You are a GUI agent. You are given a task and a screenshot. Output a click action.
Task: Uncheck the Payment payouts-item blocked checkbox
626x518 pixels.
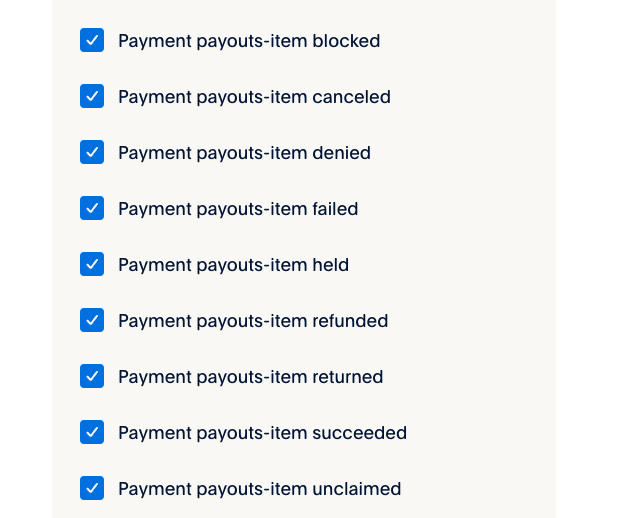tap(92, 40)
